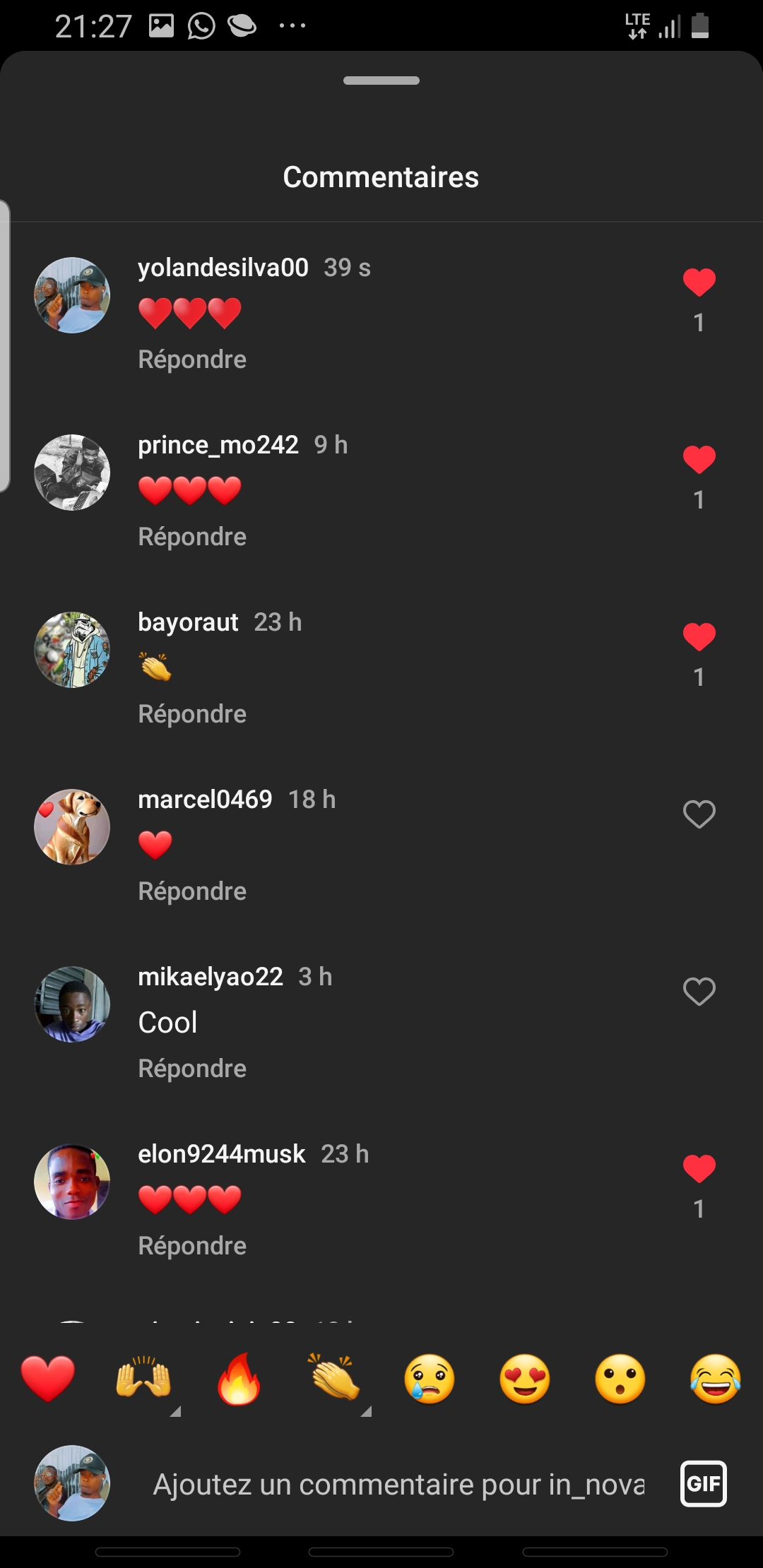The image size is (763, 1568).
Task: Unlike yolandesilva00's comment
Action: [699, 283]
